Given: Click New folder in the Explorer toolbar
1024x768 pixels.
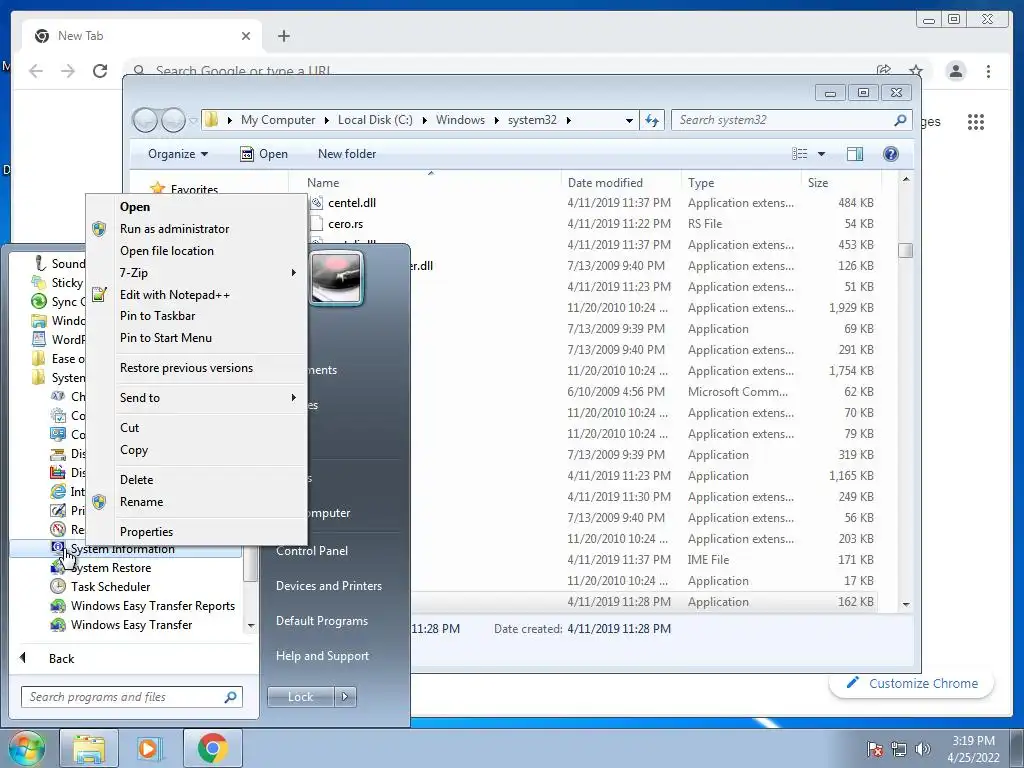Looking at the screenshot, I should pos(347,154).
